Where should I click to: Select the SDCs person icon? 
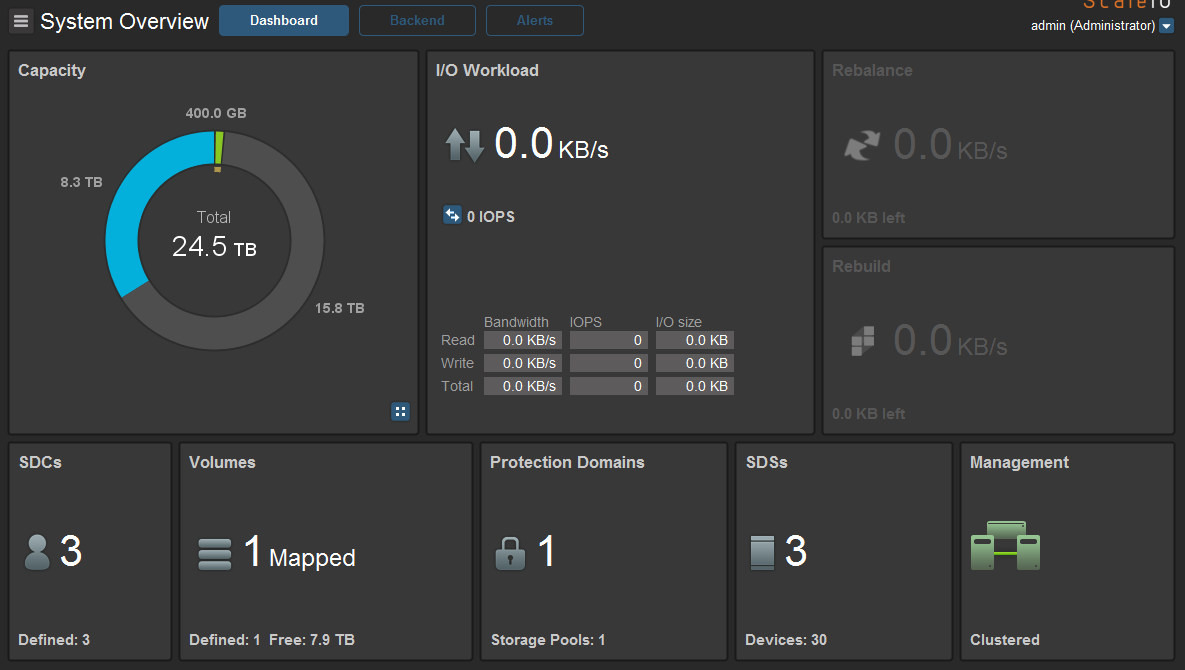pos(36,550)
